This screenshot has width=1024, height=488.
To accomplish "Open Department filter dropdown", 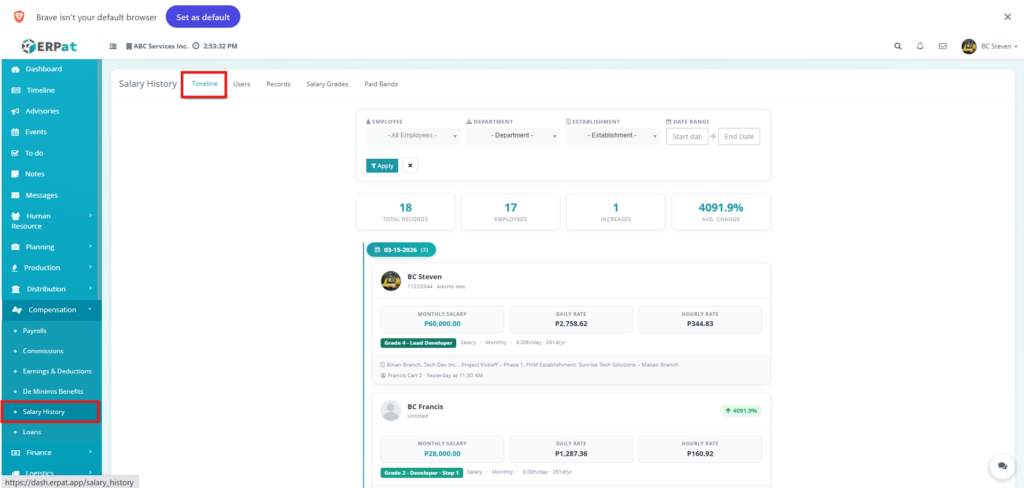I will pos(513,136).
